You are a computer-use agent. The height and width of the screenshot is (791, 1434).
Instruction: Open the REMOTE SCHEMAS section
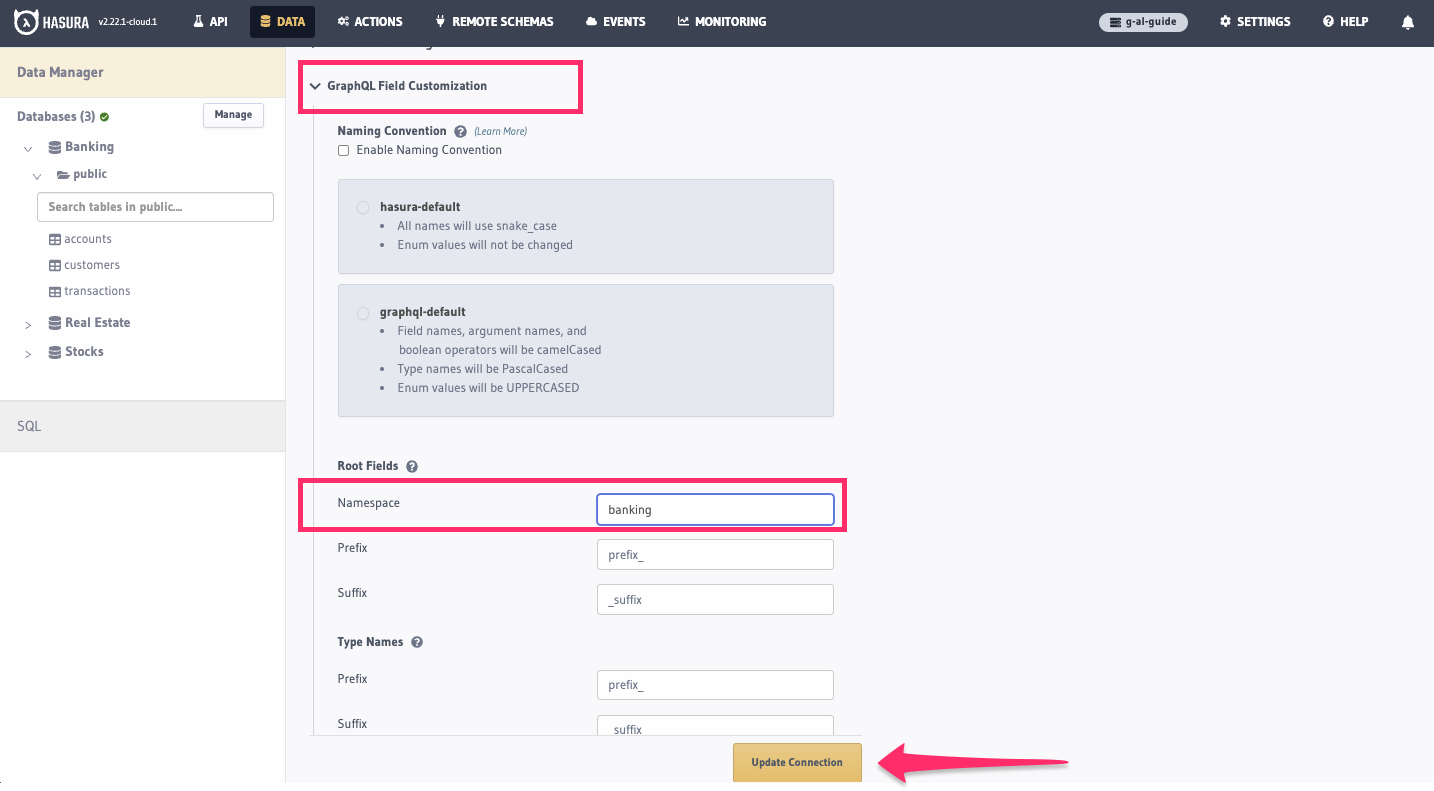click(494, 20)
